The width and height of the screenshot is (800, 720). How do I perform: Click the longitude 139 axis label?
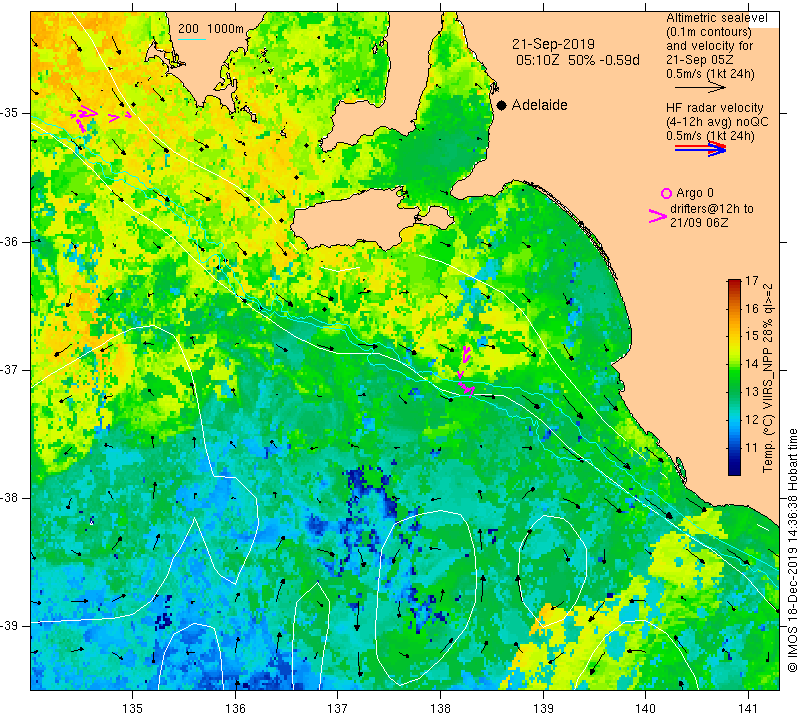point(543,708)
